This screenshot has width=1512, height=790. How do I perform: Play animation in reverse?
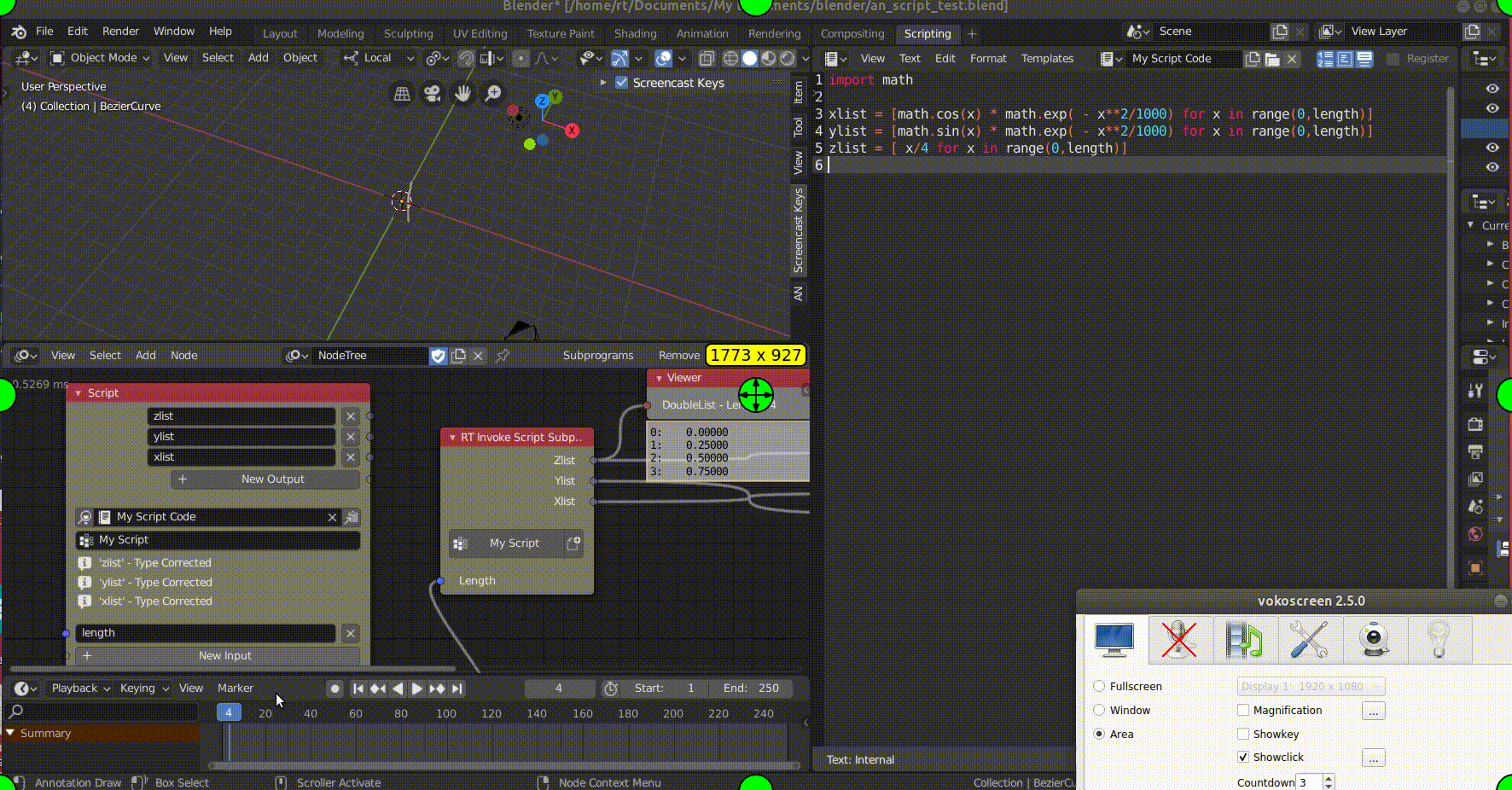pos(398,688)
